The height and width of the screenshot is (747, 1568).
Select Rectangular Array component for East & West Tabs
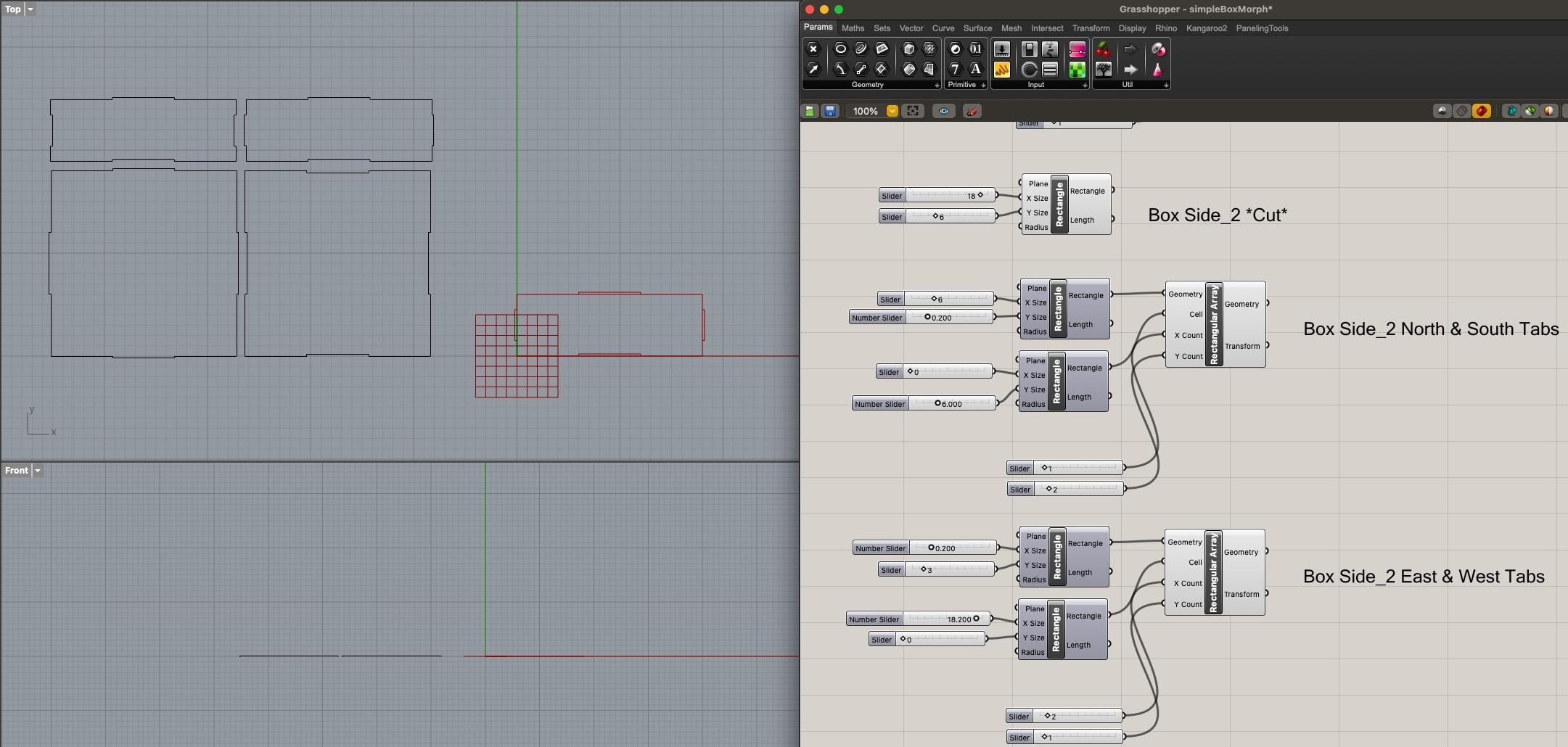[1215, 572]
